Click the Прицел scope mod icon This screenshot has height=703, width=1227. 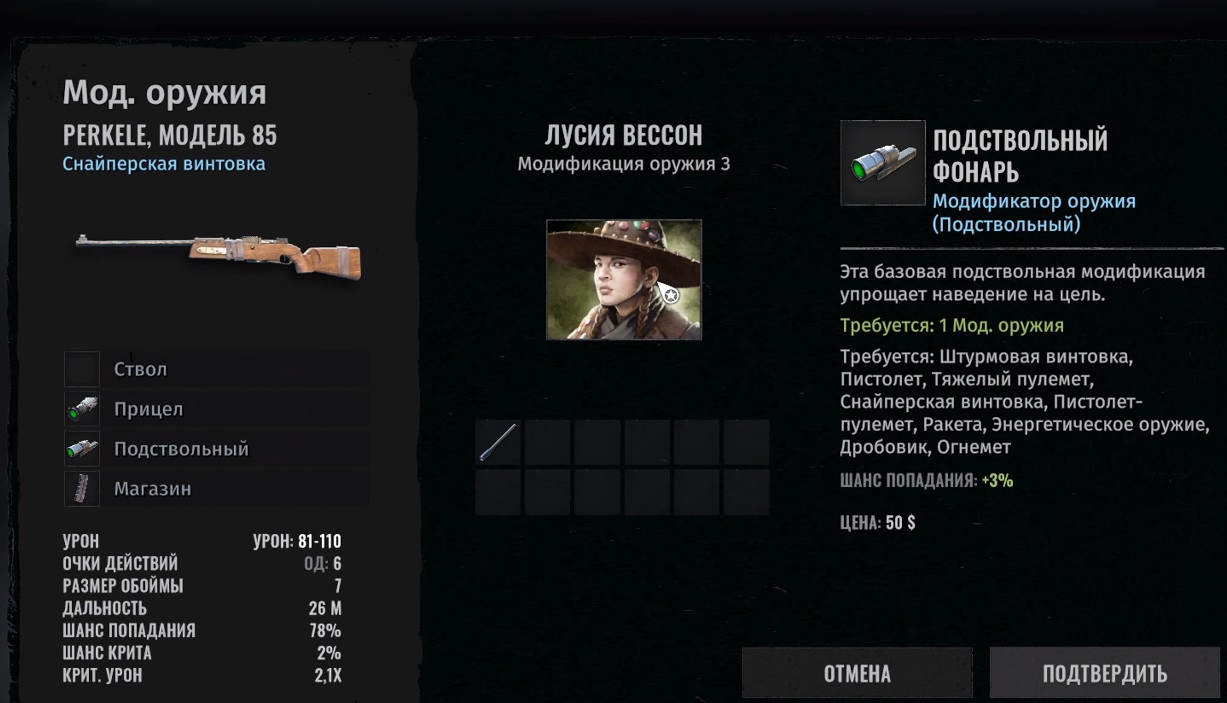82,409
